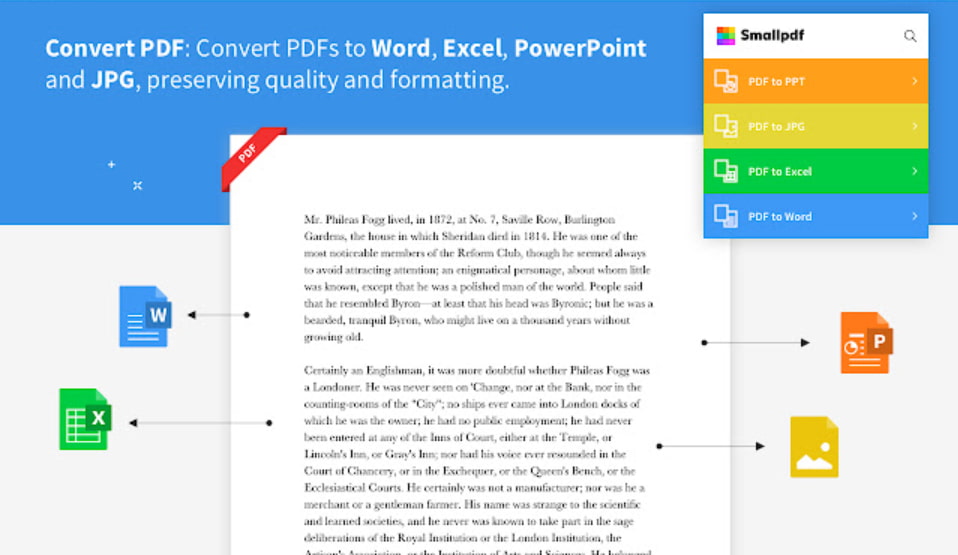The width and height of the screenshot is (958, 555).
Task: Click the bold word 'PowerPoint' in headline
Action: (580, 48)
